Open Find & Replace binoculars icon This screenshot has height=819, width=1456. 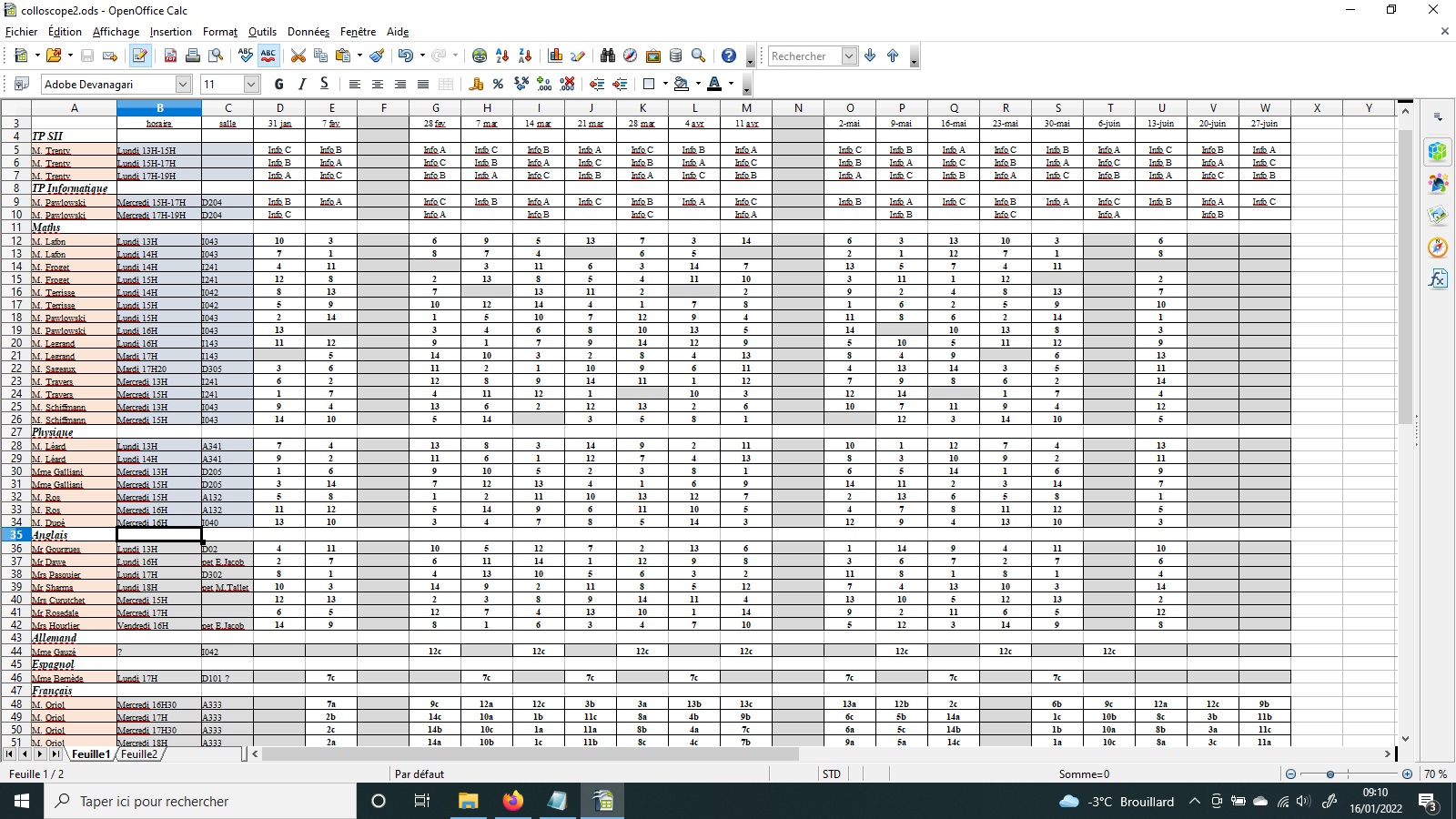tap(608, 56)
